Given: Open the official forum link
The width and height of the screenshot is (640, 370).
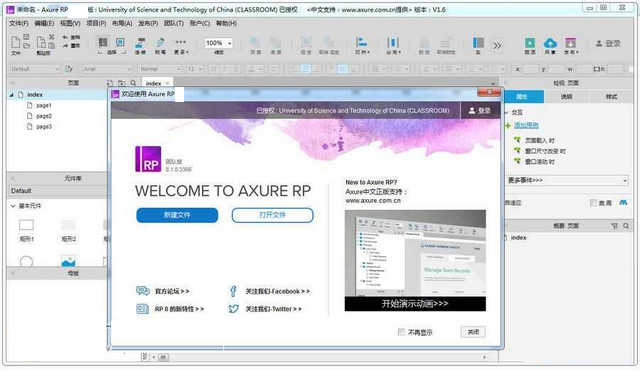Looking at the screenshot, I should (x=172, y=291).
